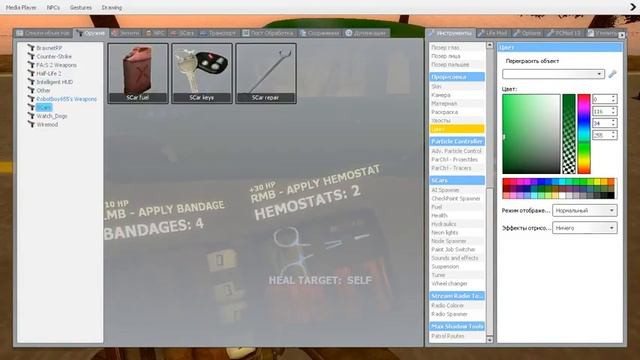Switch to the Инструменты tools tab
640x360 pixels.
click(450, 33)
